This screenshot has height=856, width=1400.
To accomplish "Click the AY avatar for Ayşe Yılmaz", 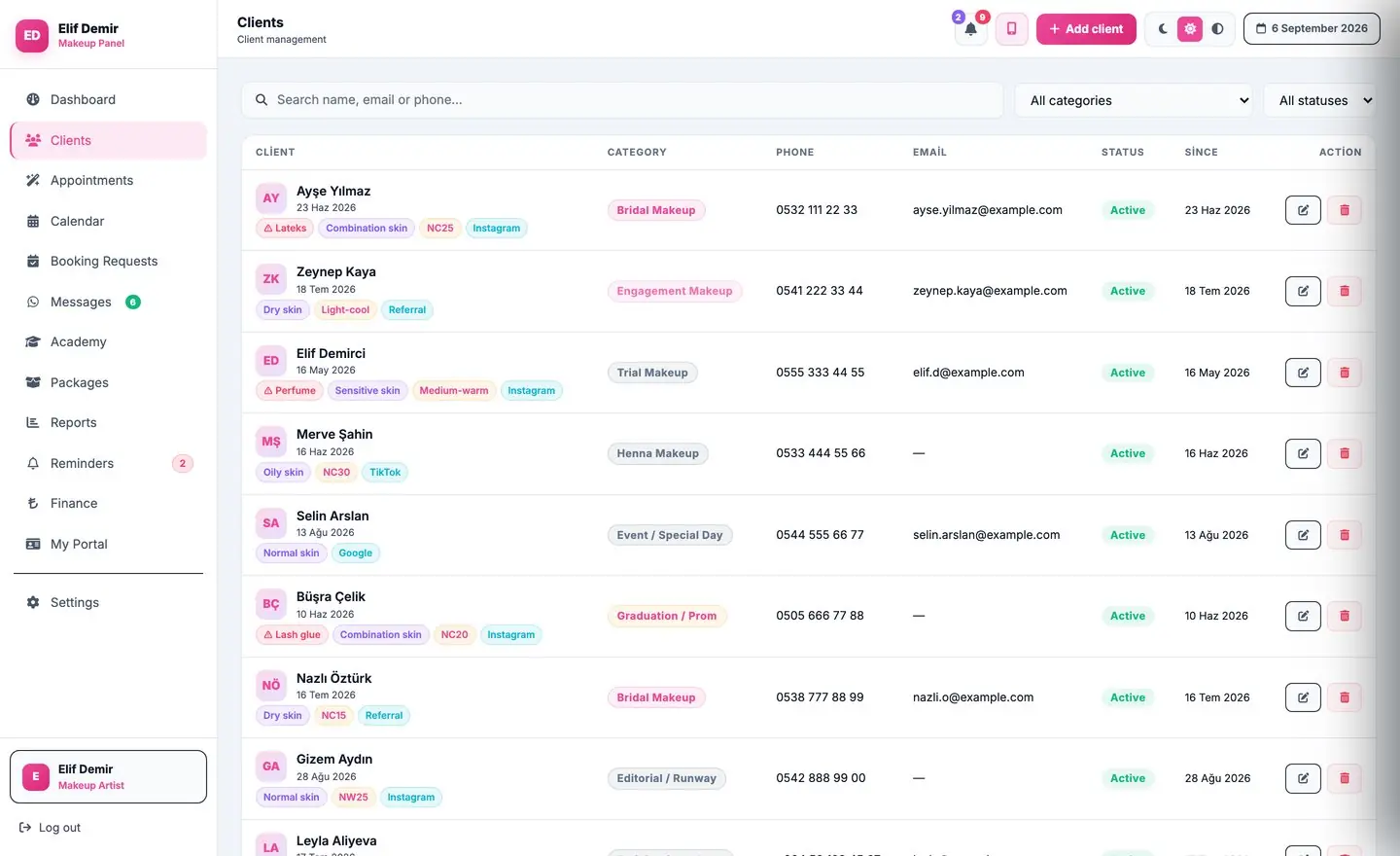I will [x=271, y=198].
